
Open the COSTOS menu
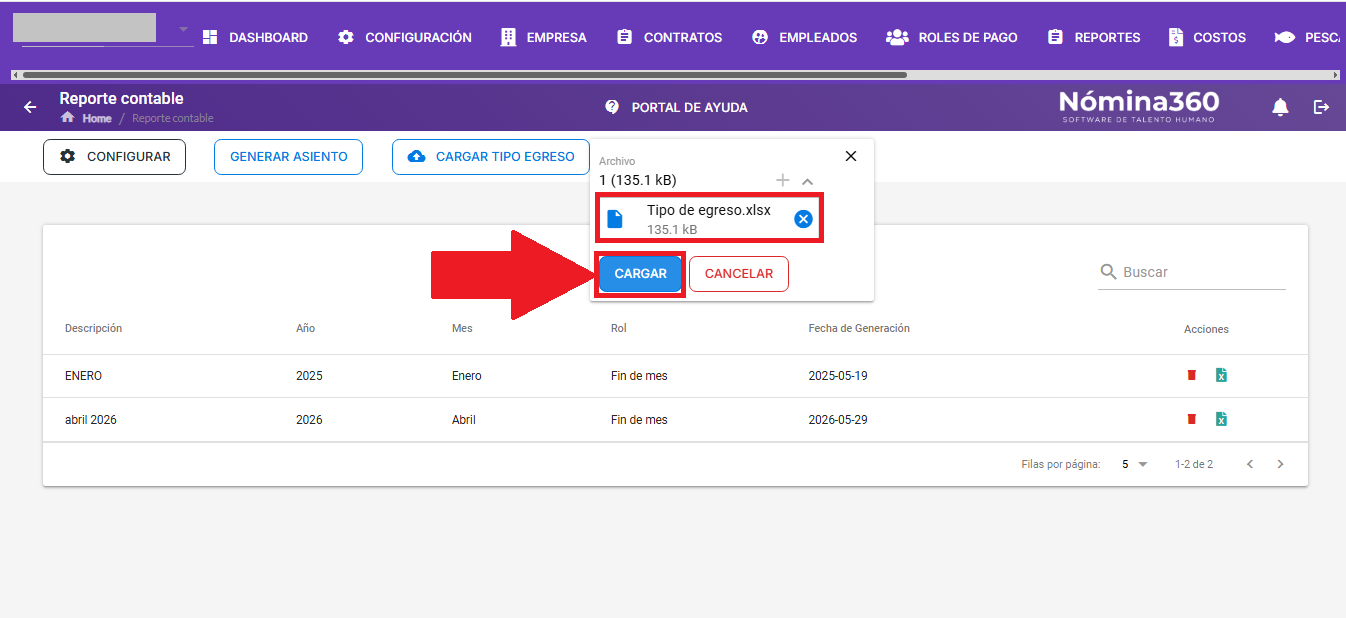(1206, 37)
